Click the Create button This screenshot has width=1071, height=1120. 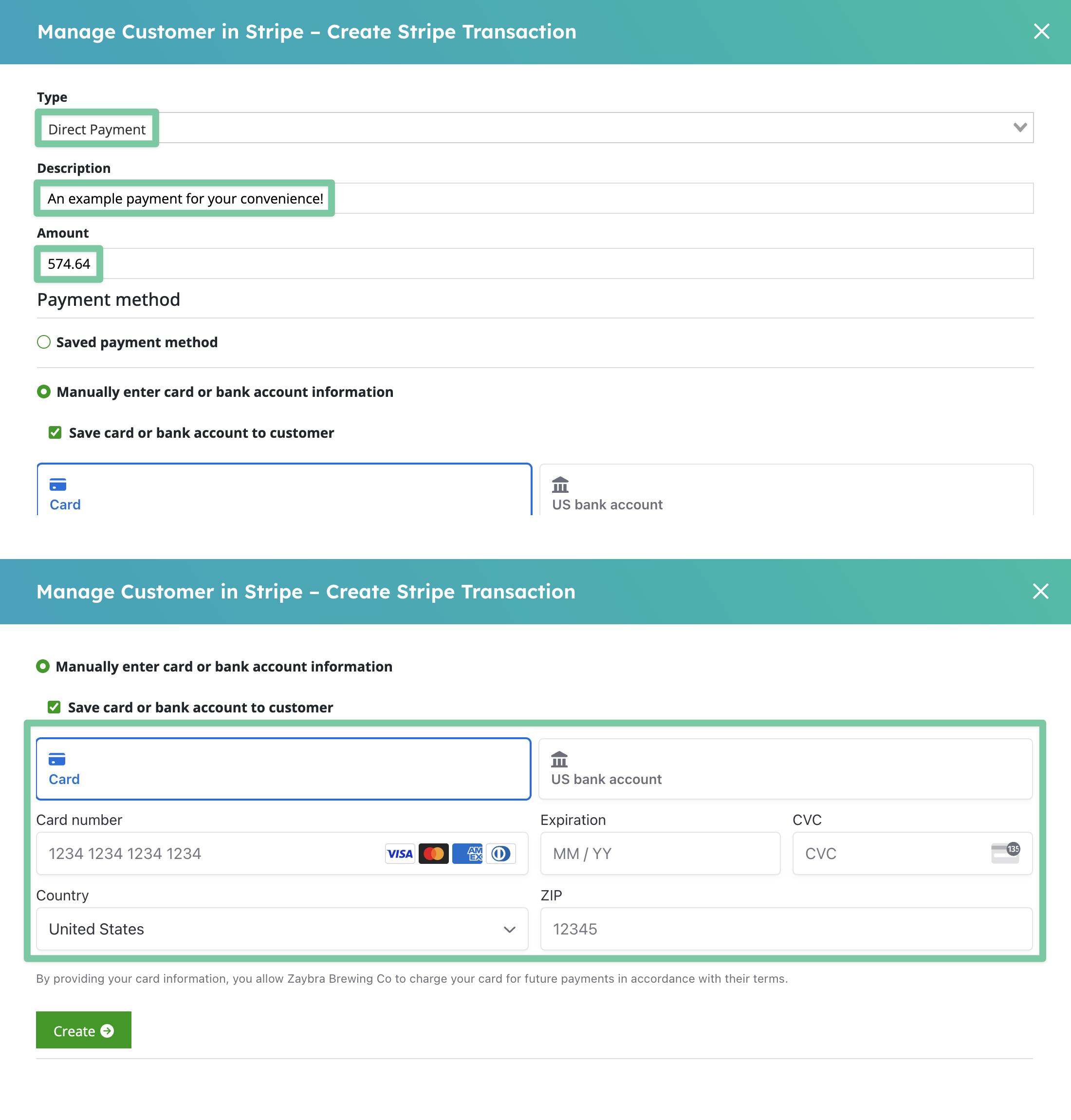83,1030
